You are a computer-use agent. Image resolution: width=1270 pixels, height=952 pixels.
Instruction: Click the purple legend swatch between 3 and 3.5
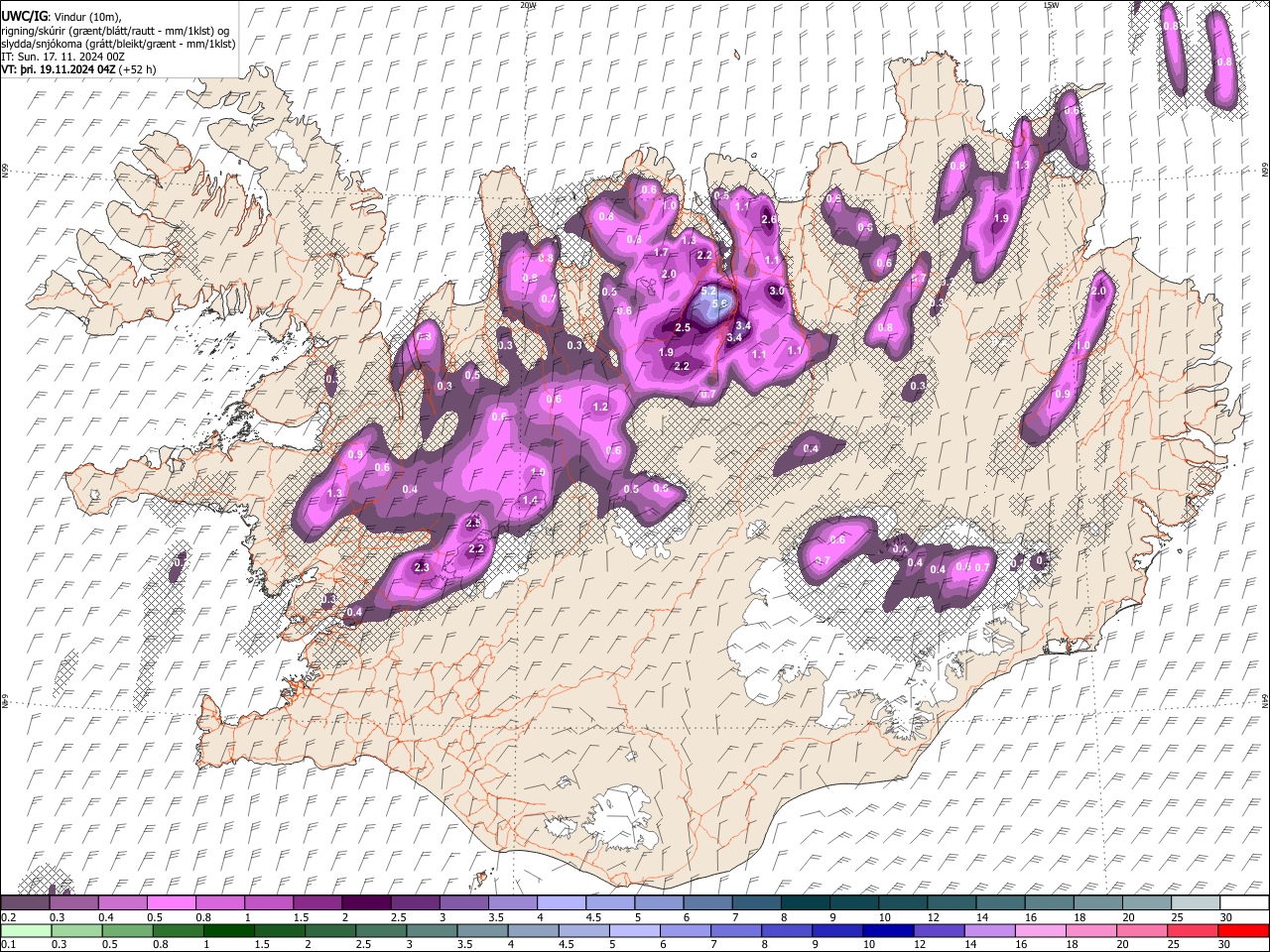click(x=463, y=903)
